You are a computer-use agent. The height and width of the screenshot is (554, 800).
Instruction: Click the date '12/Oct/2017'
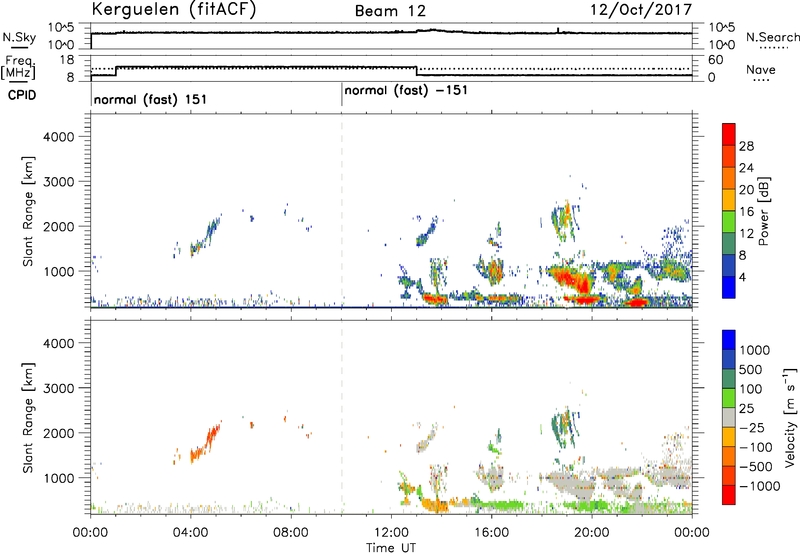point(641,10)
